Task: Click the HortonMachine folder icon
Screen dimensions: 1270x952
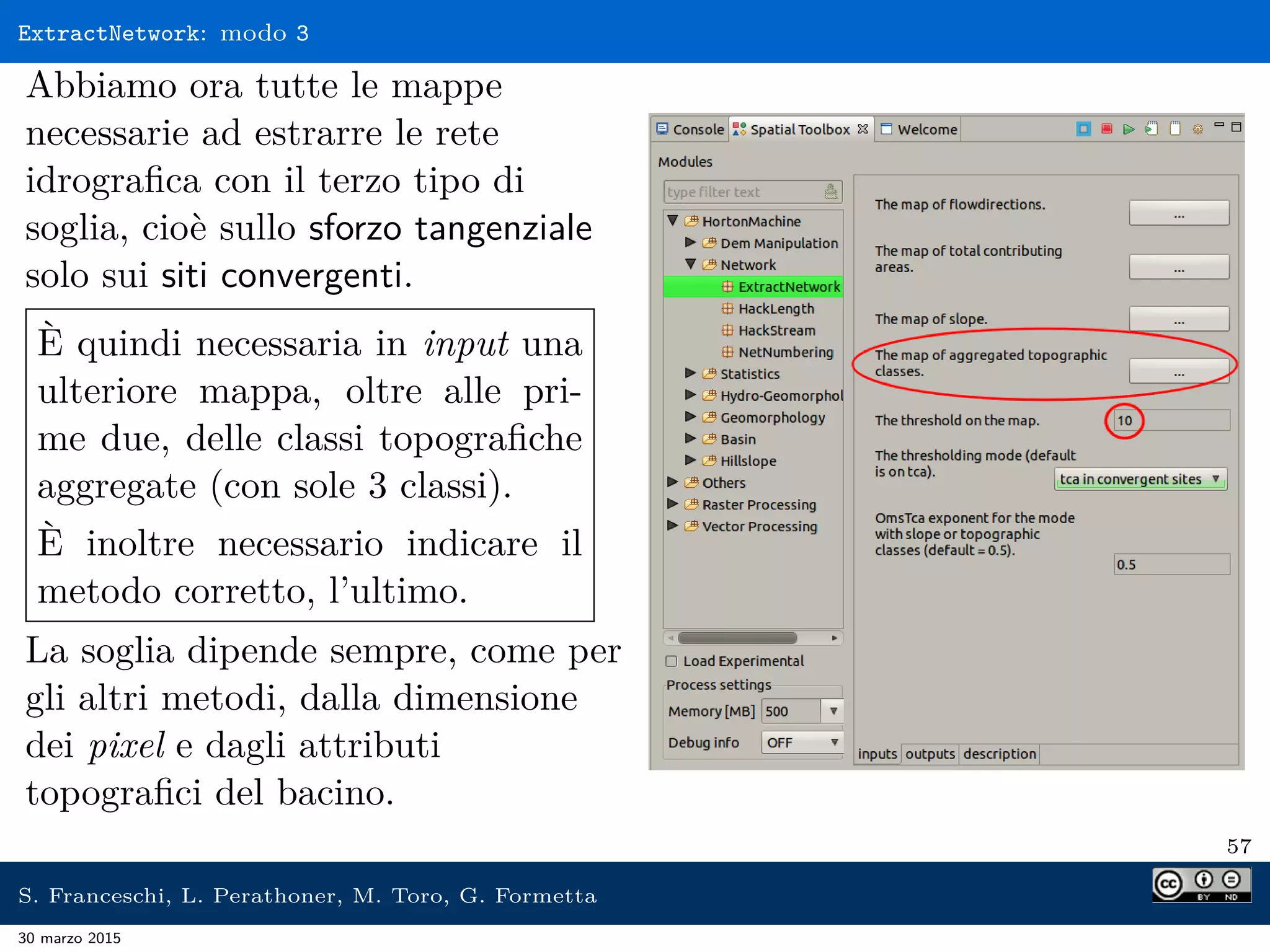Action: 691,221
